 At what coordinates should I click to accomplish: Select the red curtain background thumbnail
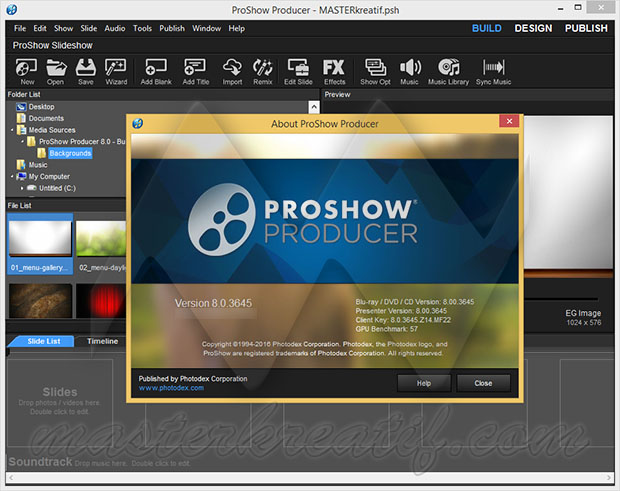pyautogui.click(x=102, y=301)
